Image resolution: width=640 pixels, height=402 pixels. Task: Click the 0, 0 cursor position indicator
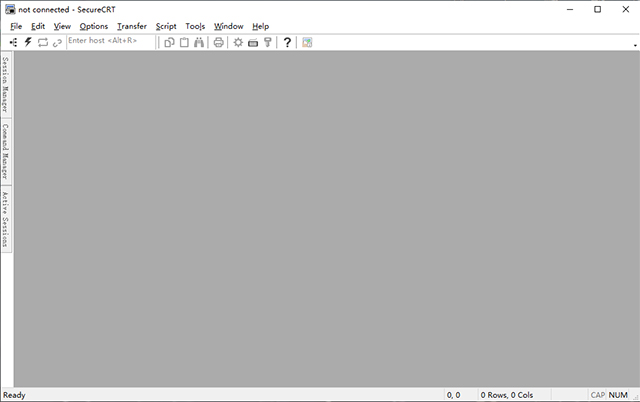pyautogui.click(x=453, y=395)
